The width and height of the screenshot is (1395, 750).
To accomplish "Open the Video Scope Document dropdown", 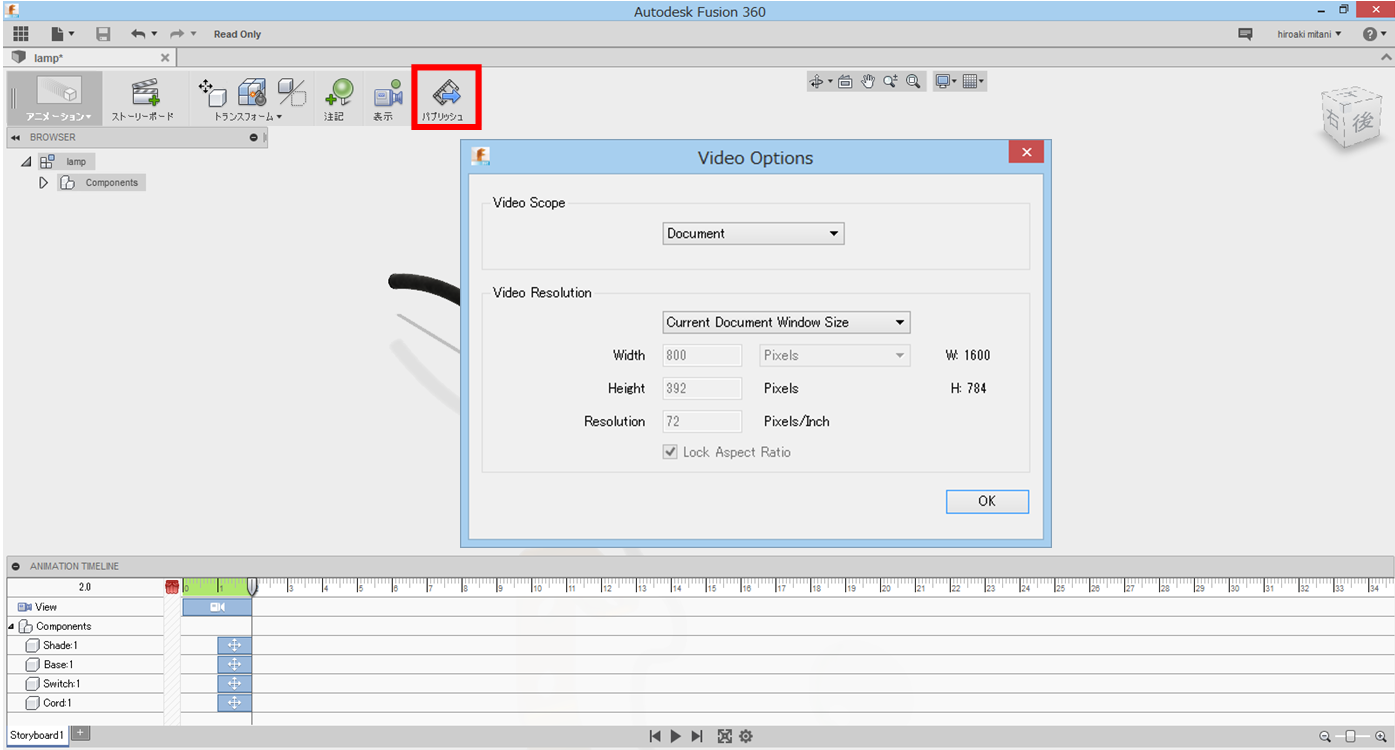I will coord(753,234).
